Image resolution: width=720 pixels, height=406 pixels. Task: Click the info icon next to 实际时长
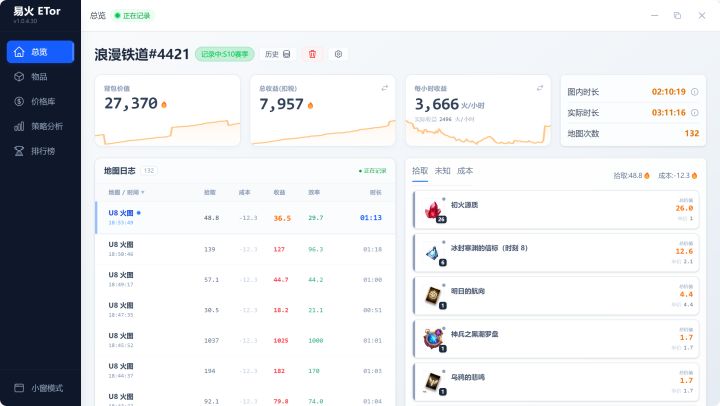point(695,113)
